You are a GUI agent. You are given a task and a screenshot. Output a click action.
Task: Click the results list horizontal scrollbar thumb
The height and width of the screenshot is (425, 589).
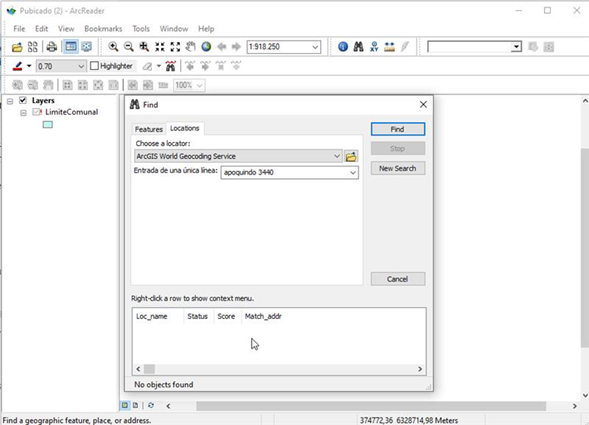pyautogui.click(x=150, y=369)
